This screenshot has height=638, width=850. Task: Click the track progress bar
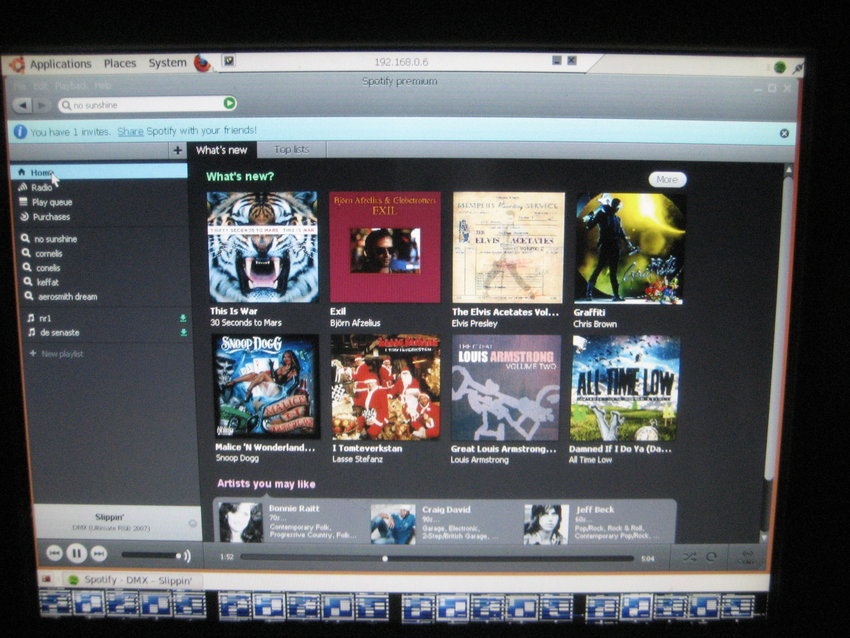click(437, 558)
